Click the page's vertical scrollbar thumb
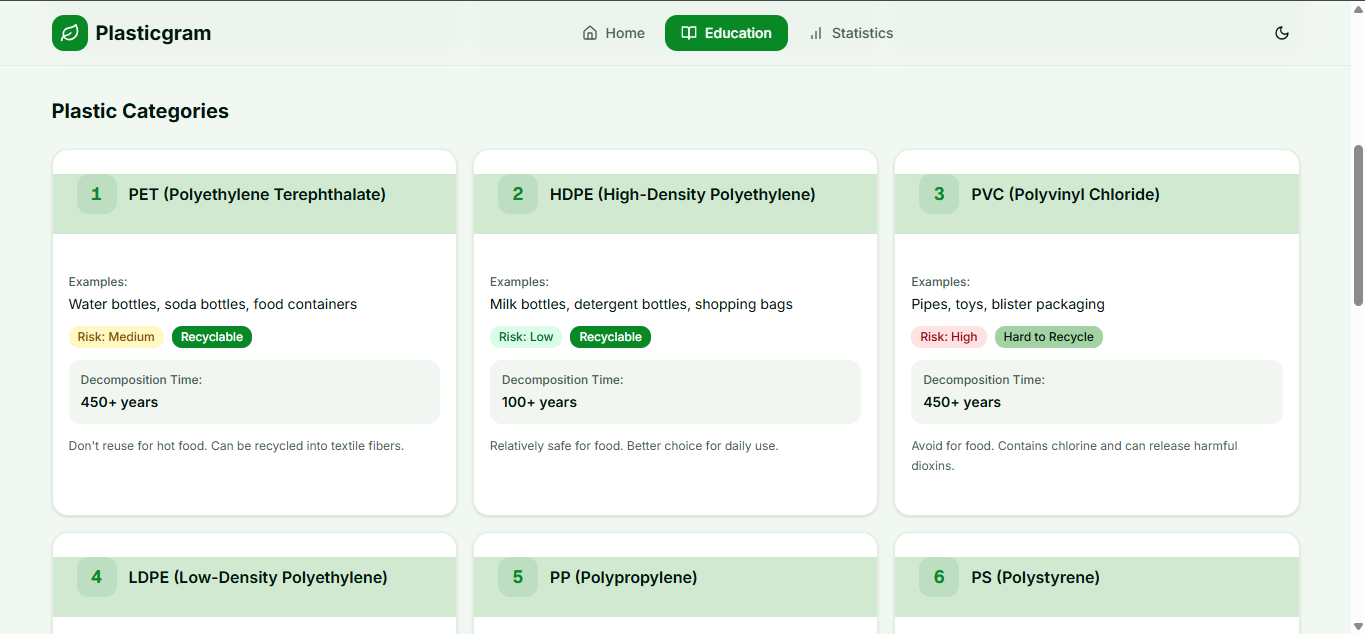The width and height of the screenshot is (1365, 634). click(1358, 225)
